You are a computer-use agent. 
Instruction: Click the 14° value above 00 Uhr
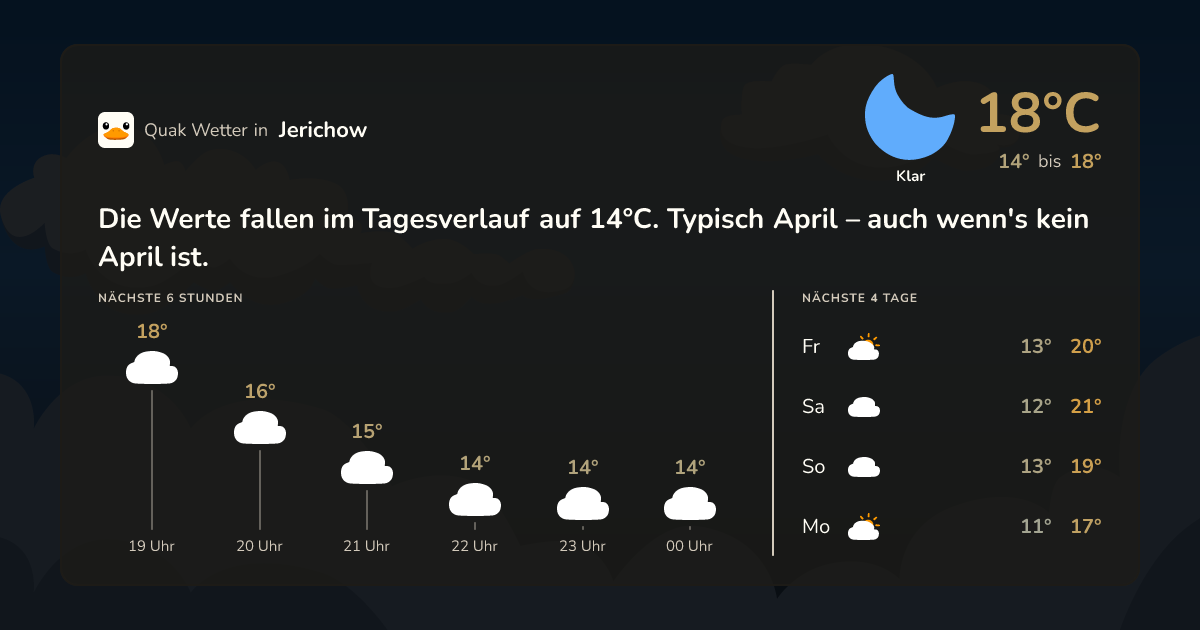(690, 467)
